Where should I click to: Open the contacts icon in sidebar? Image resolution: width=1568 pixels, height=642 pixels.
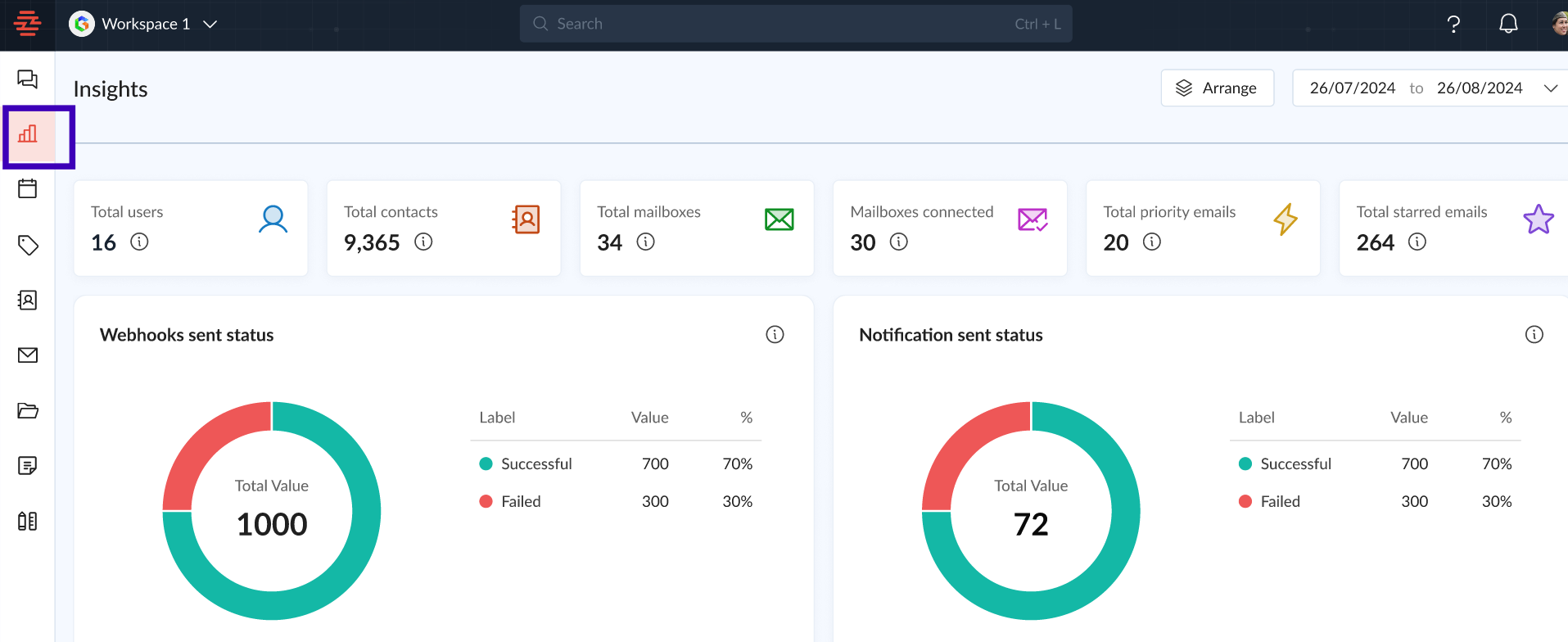[x=28, y=301]
